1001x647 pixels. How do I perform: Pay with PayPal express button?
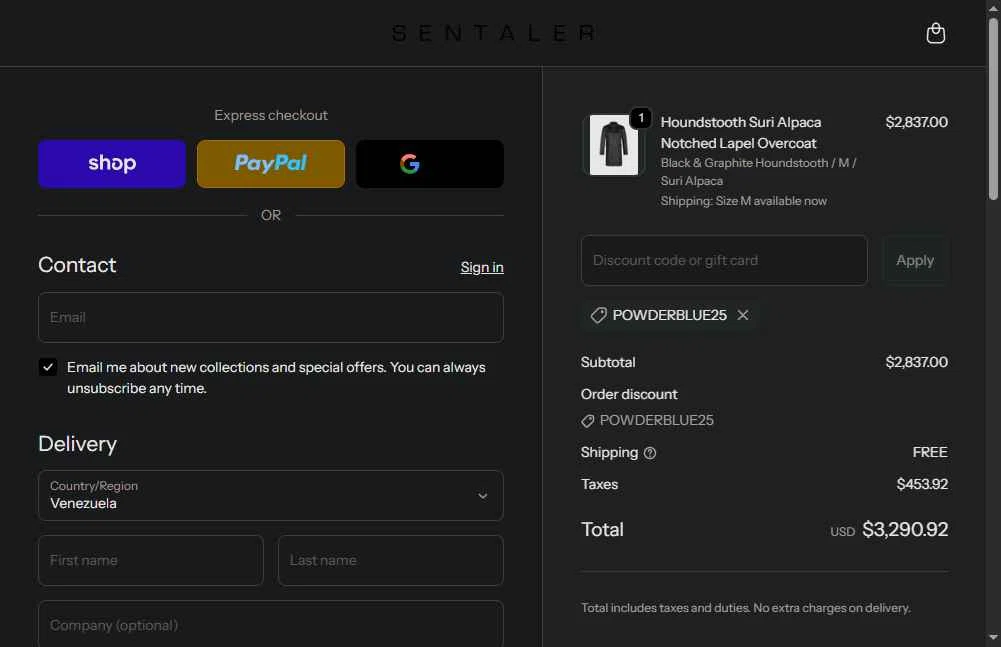[x=271, y=164]
